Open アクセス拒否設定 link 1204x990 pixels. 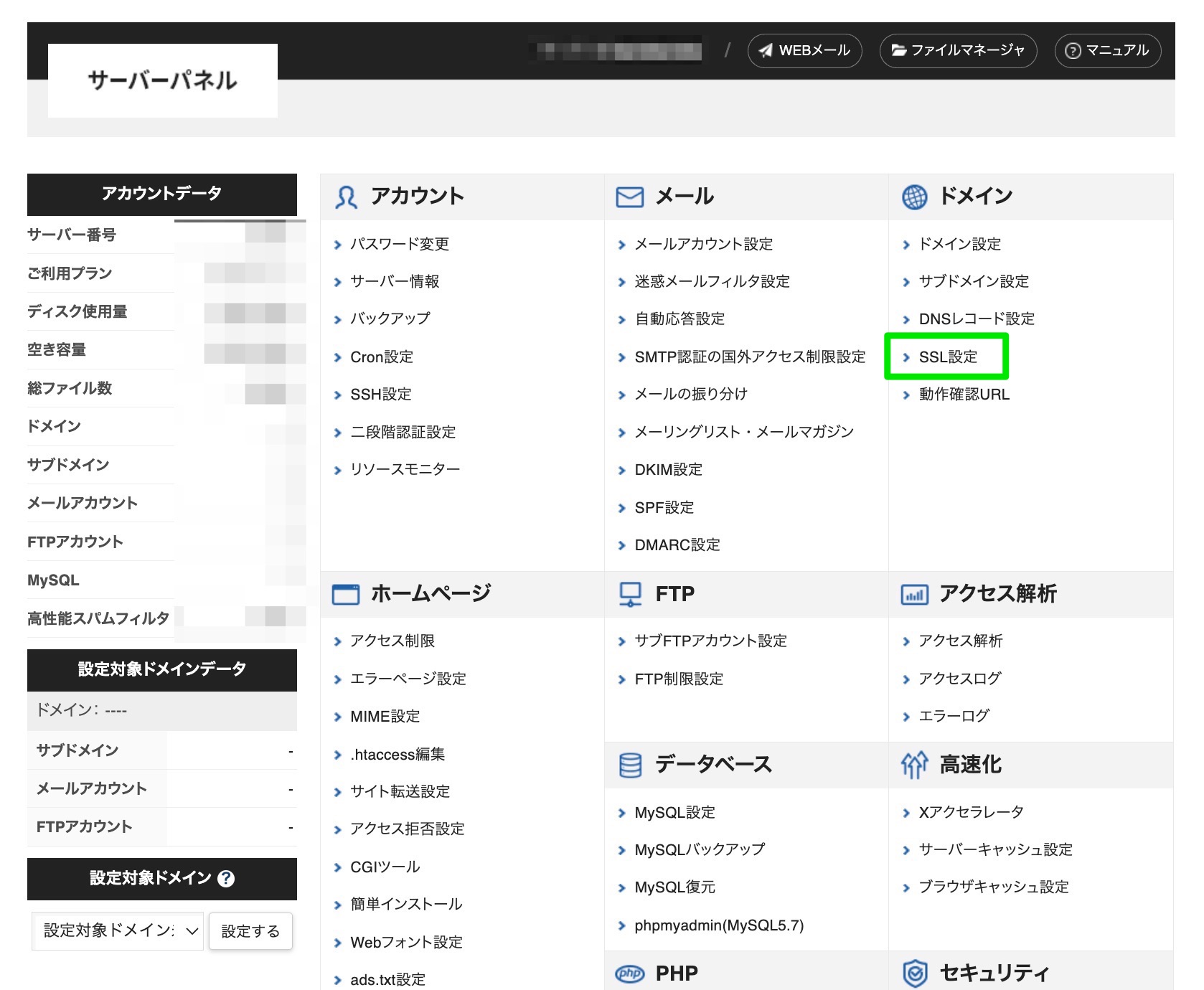[x=408, y=829]
